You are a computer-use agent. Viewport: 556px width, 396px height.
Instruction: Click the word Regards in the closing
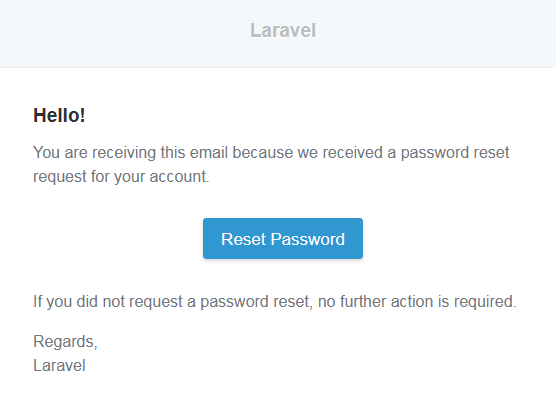coord(64,342)
